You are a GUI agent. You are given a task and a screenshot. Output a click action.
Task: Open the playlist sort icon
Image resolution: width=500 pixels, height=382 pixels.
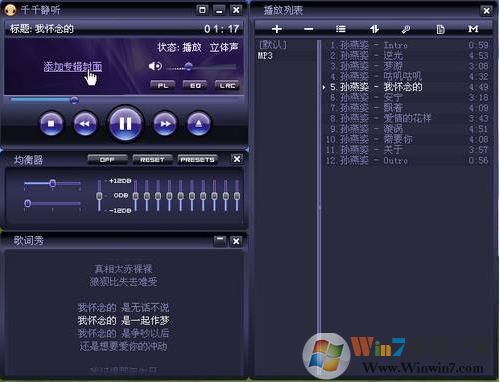[x=374, y=29]
